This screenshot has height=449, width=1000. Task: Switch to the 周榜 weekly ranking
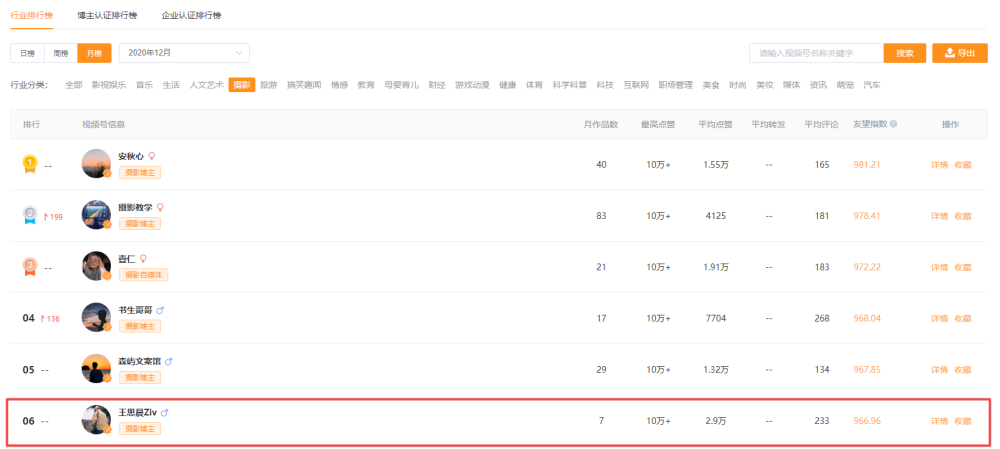tap(61, 53)
